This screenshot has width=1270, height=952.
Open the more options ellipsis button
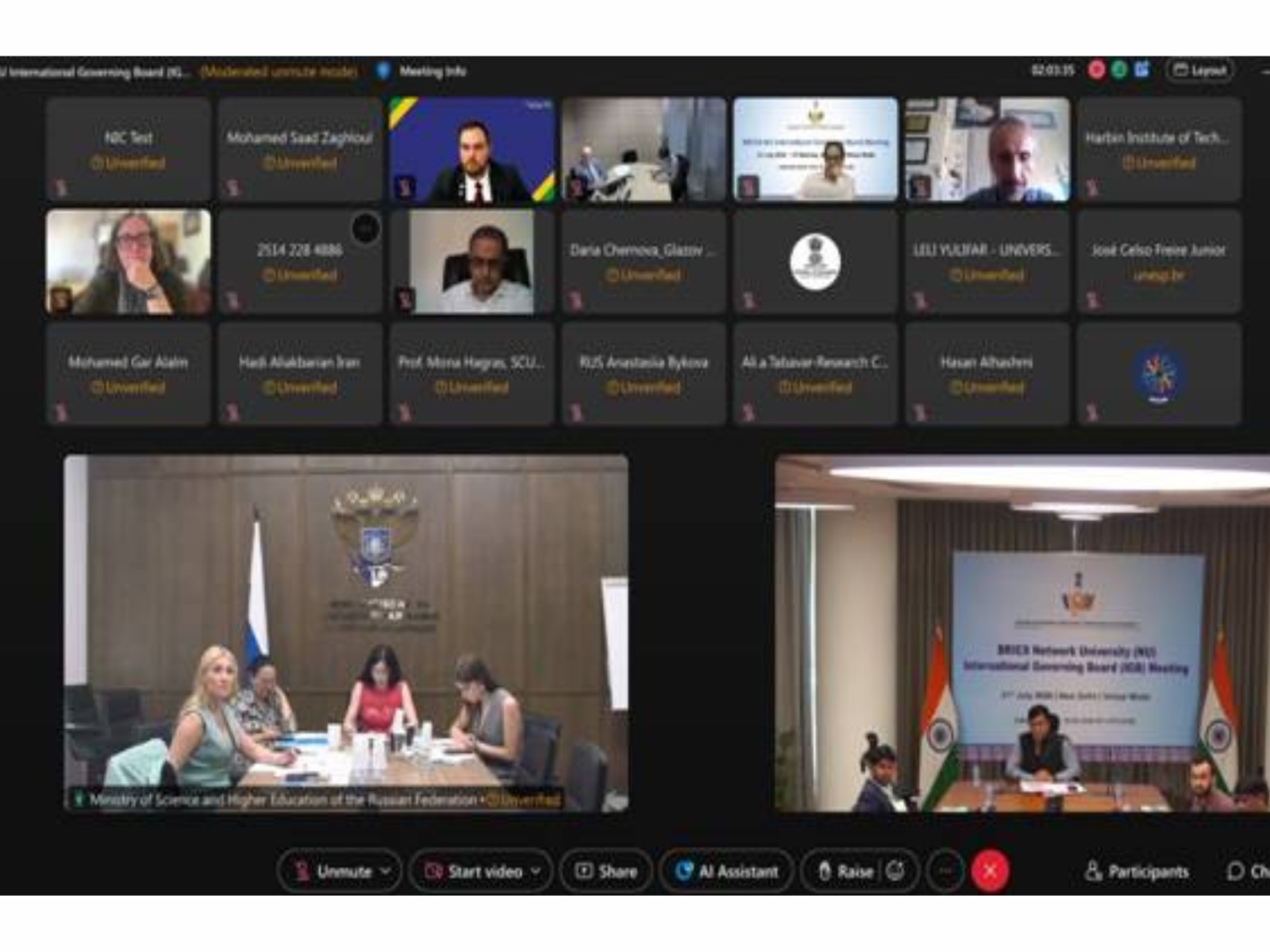945,871
